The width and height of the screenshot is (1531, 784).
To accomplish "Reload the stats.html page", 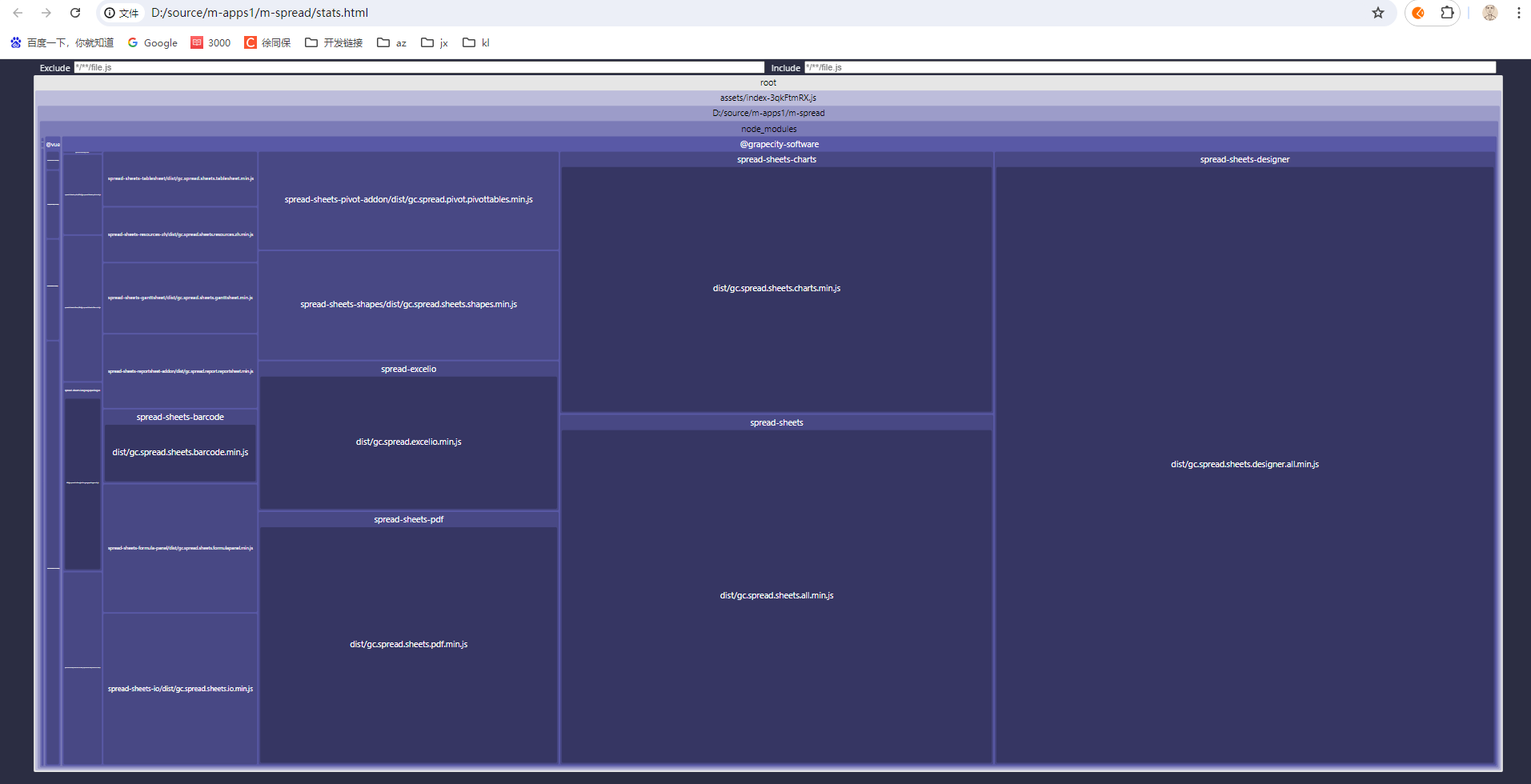I will click(75, 13).
